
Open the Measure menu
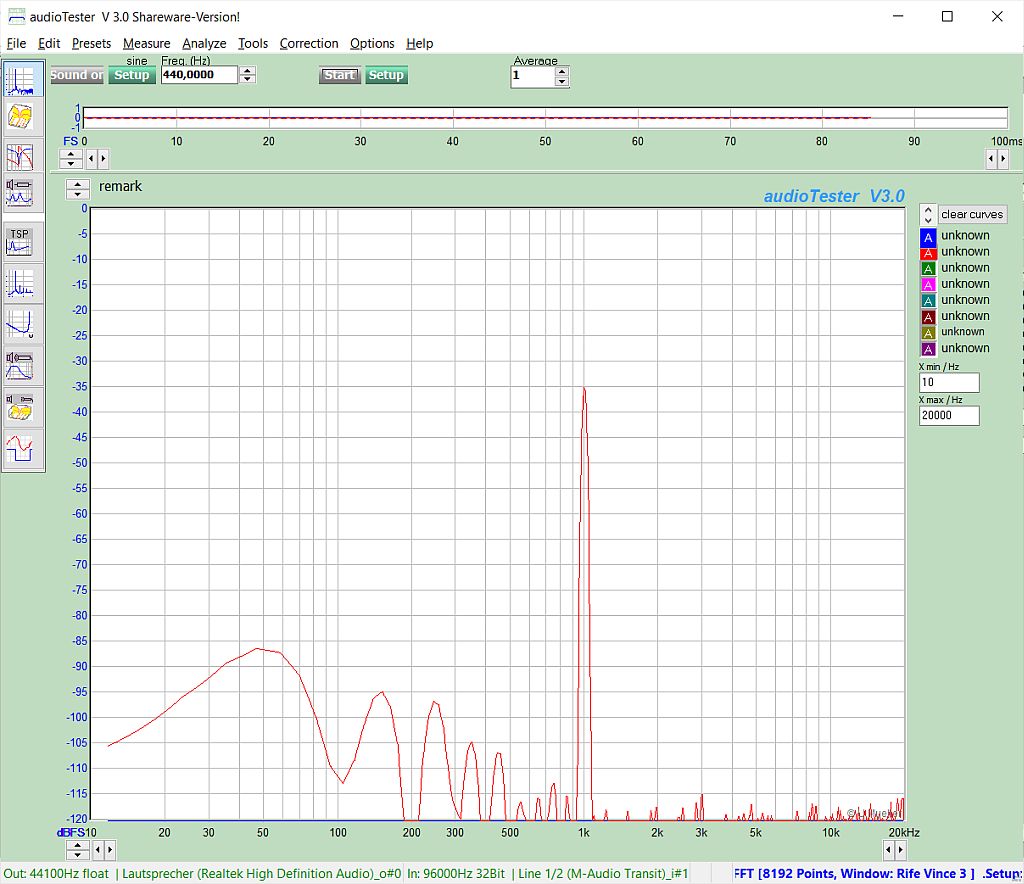pos(146,43)
